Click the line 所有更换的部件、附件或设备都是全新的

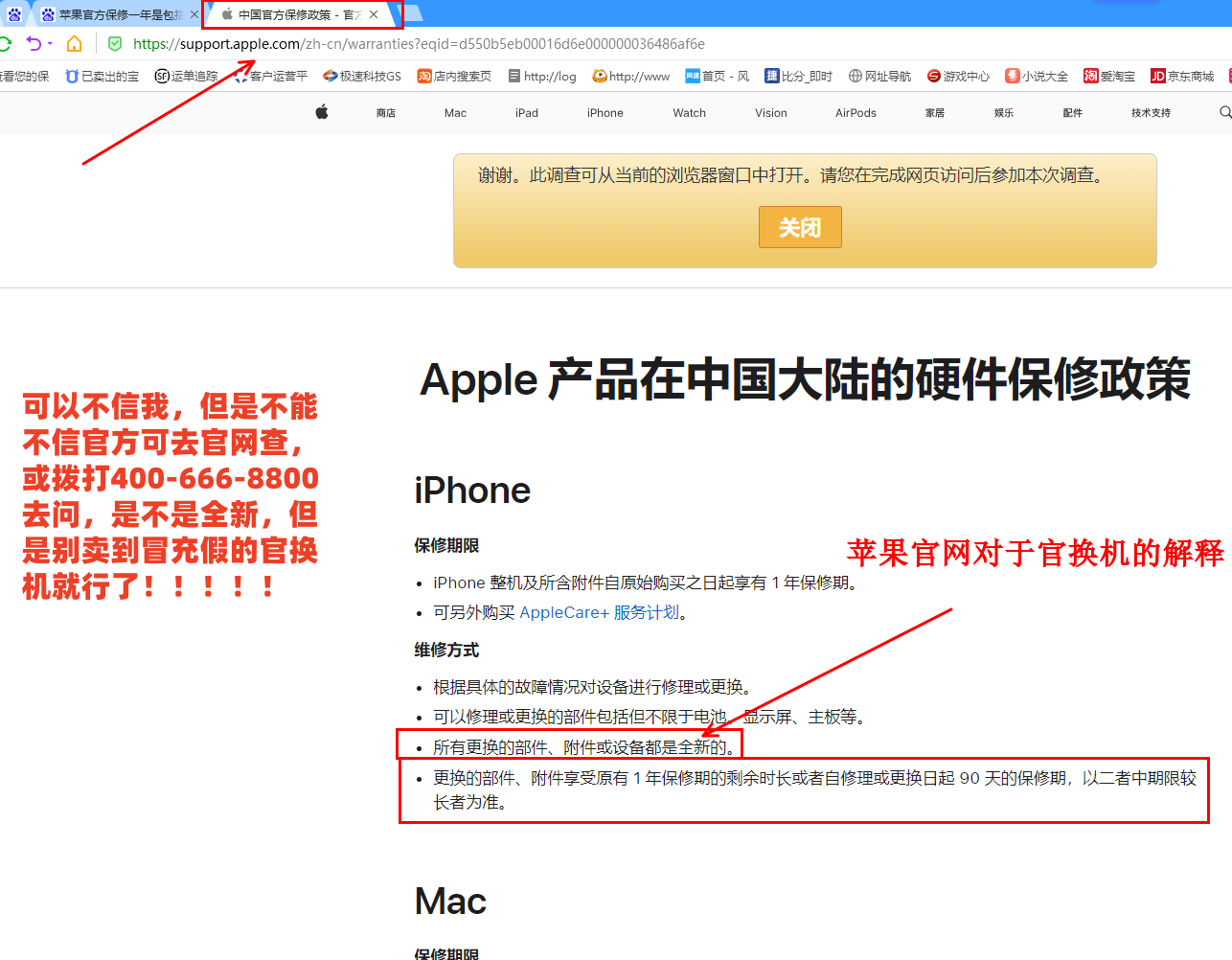tap(585, 747)
